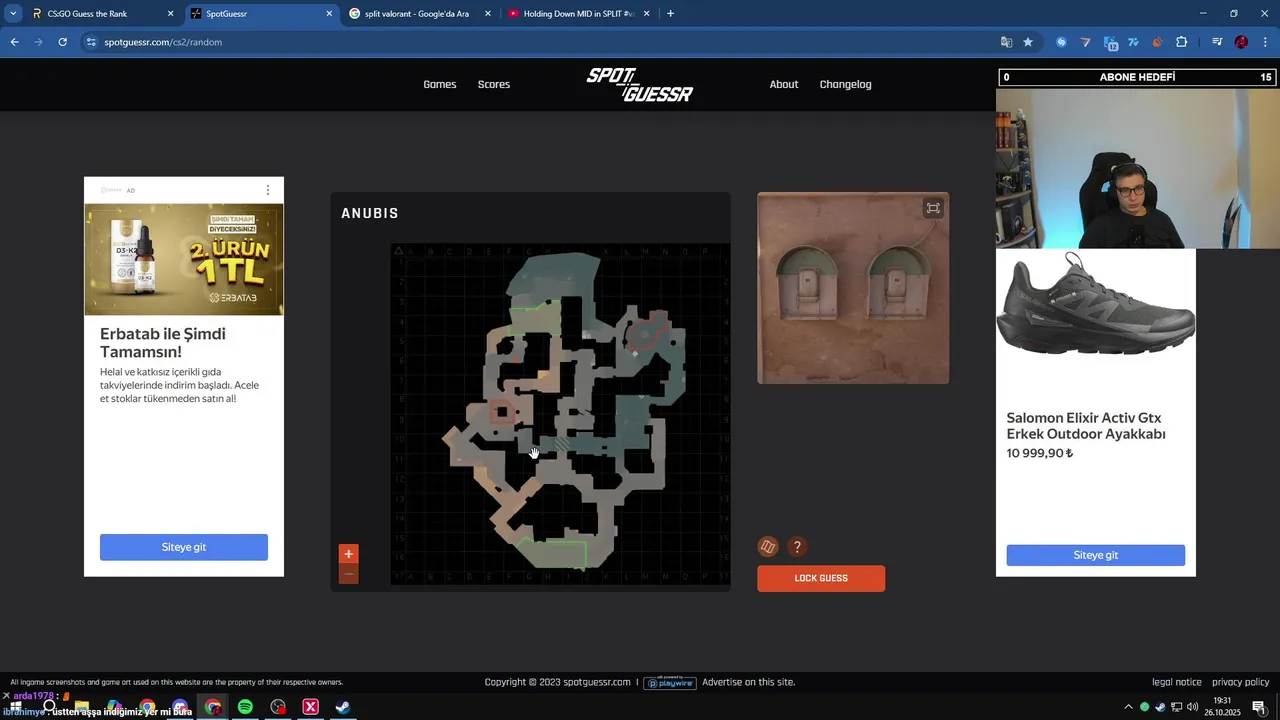Viewport: 1280px width, 720px height.
Task: Open the About page
Action: coord(784,84)
